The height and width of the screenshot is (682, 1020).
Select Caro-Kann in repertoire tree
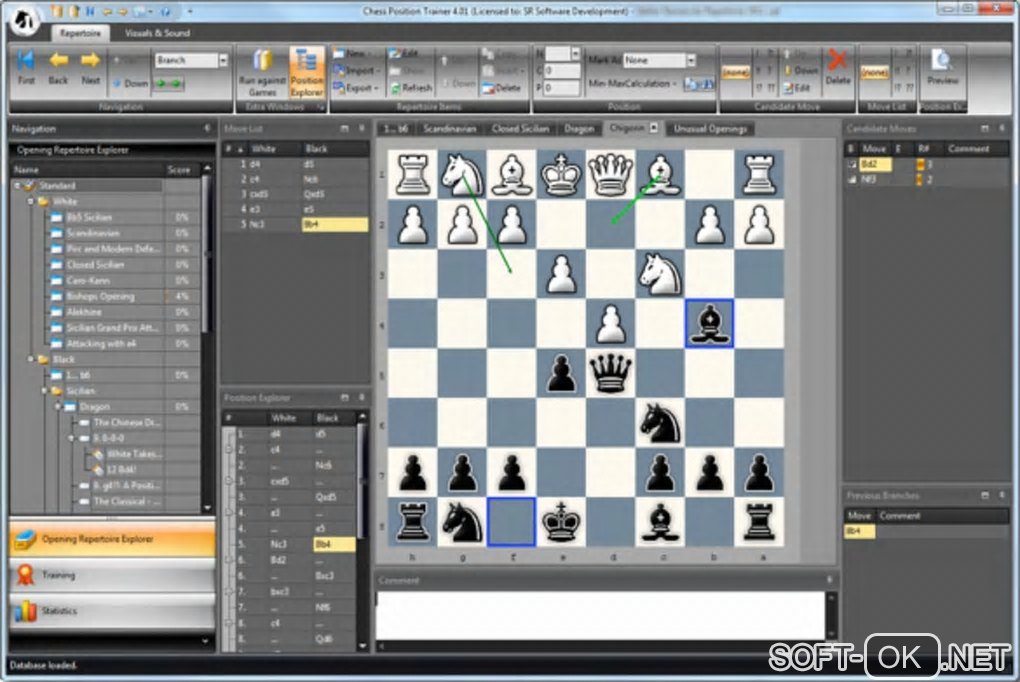point(88,280)
